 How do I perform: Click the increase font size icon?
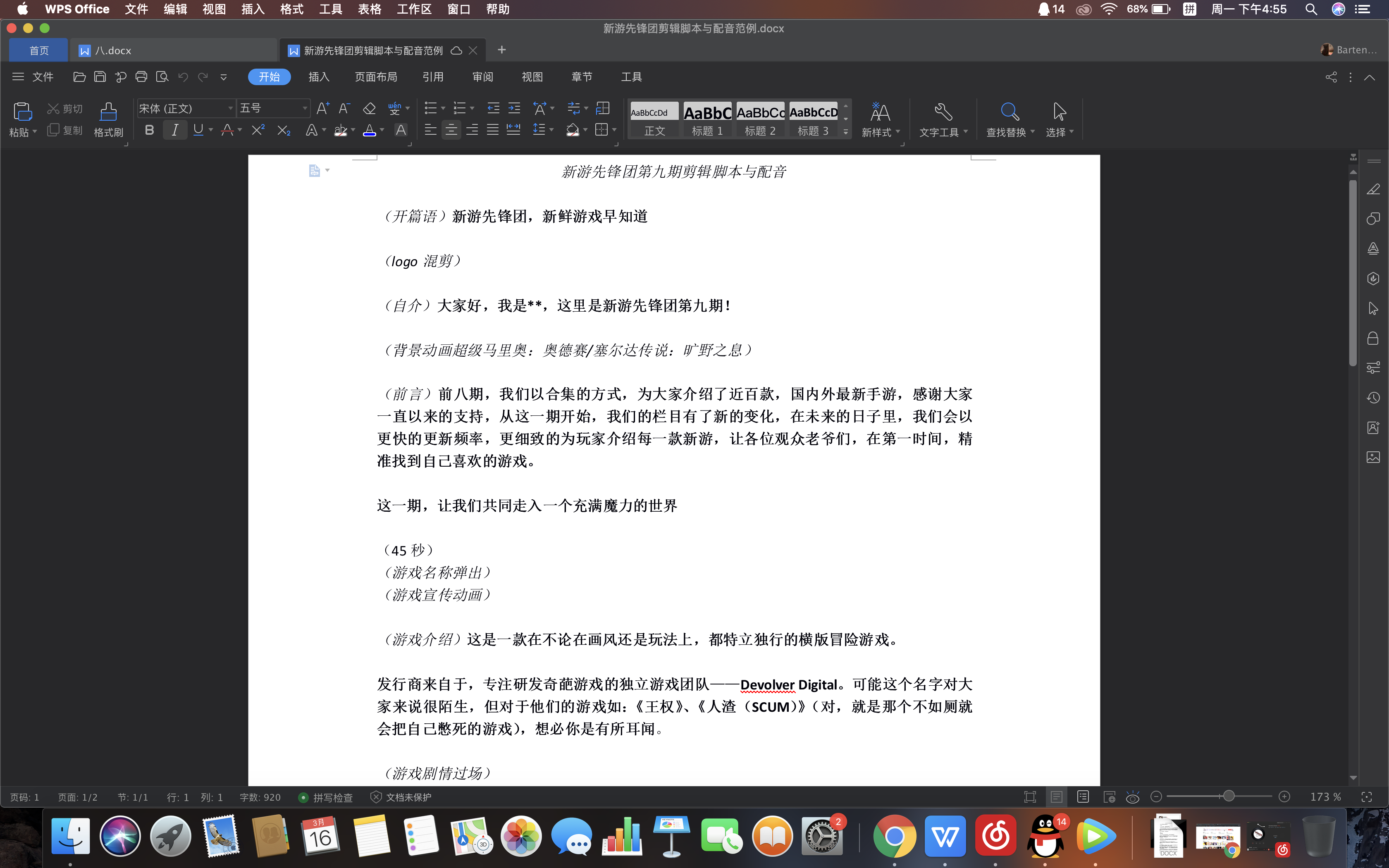[322, 108]
